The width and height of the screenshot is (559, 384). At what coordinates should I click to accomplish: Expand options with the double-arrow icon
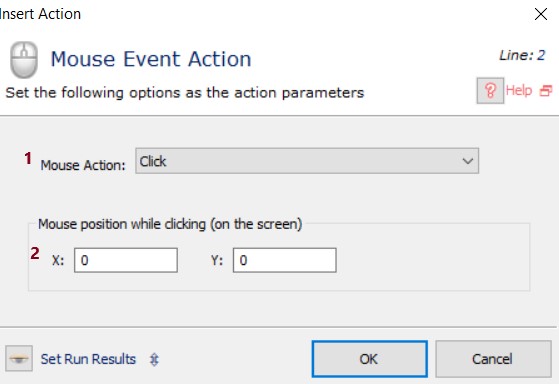pyautogui.click(x=154, y=359)
